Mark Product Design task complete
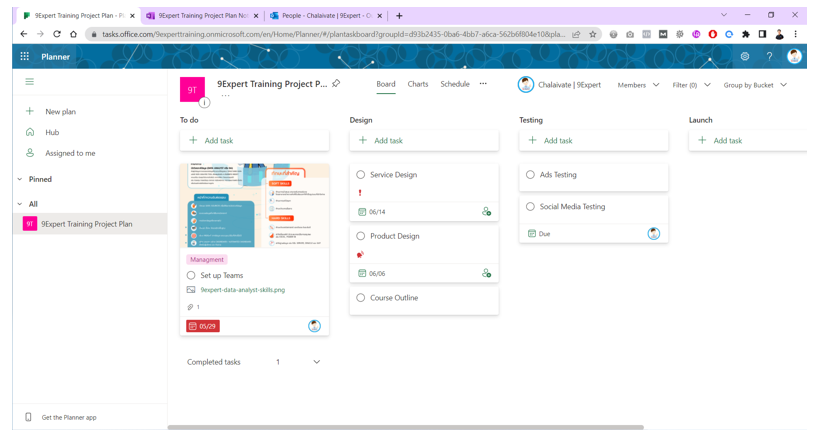Viewport: 825px width, 439px height. tap(360, 236)
